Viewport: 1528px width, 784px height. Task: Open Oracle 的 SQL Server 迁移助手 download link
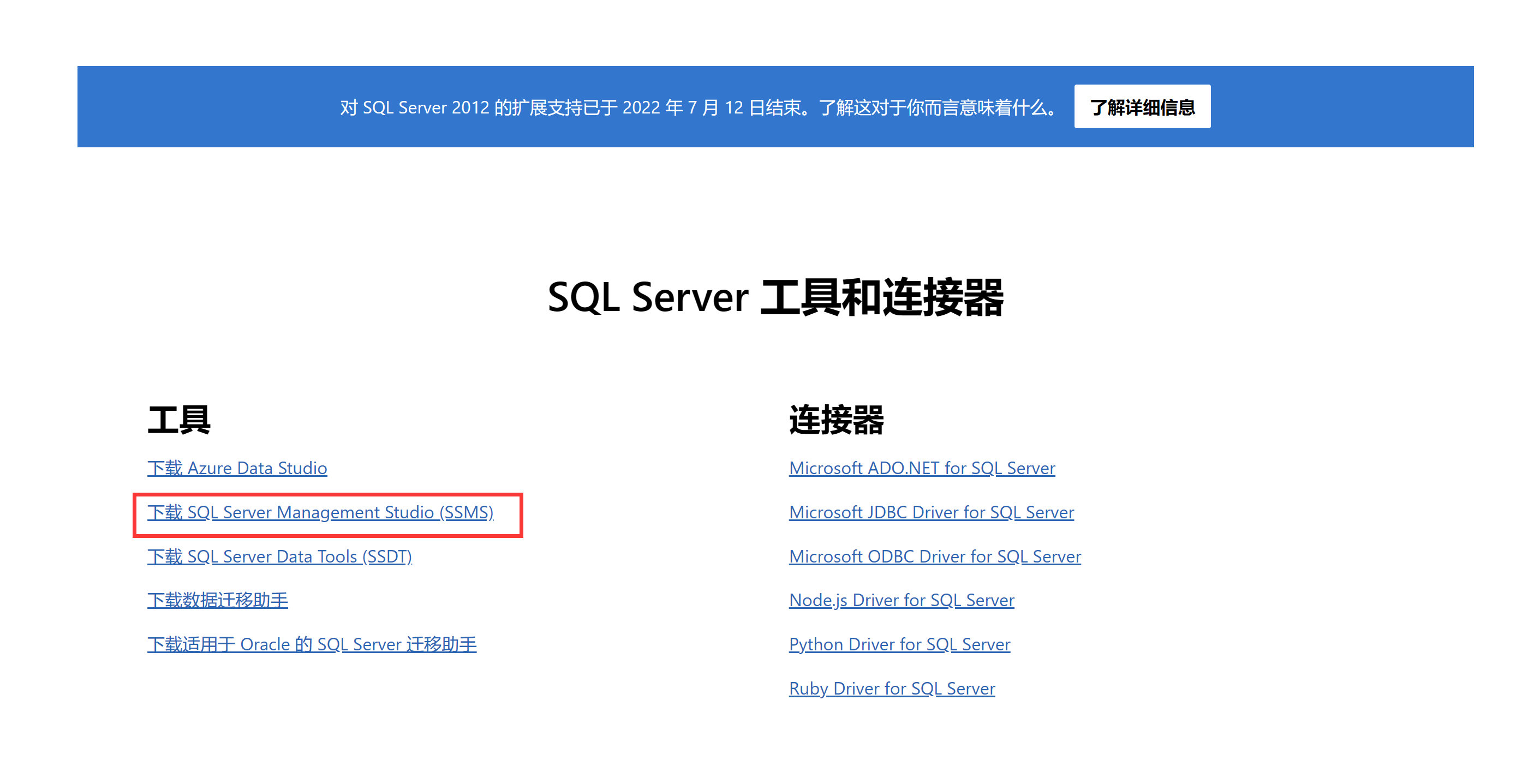tap(312, 644)
